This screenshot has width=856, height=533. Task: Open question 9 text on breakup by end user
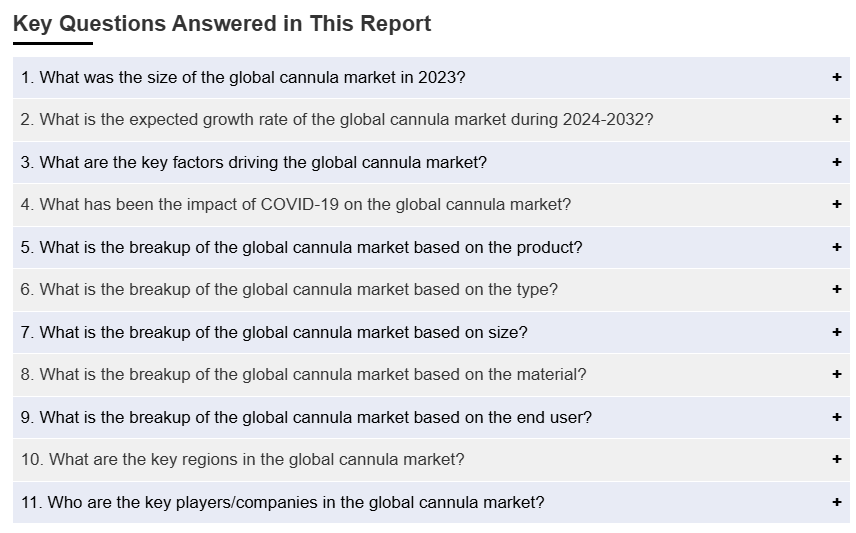pyautogui.click(x=306, y=417)
